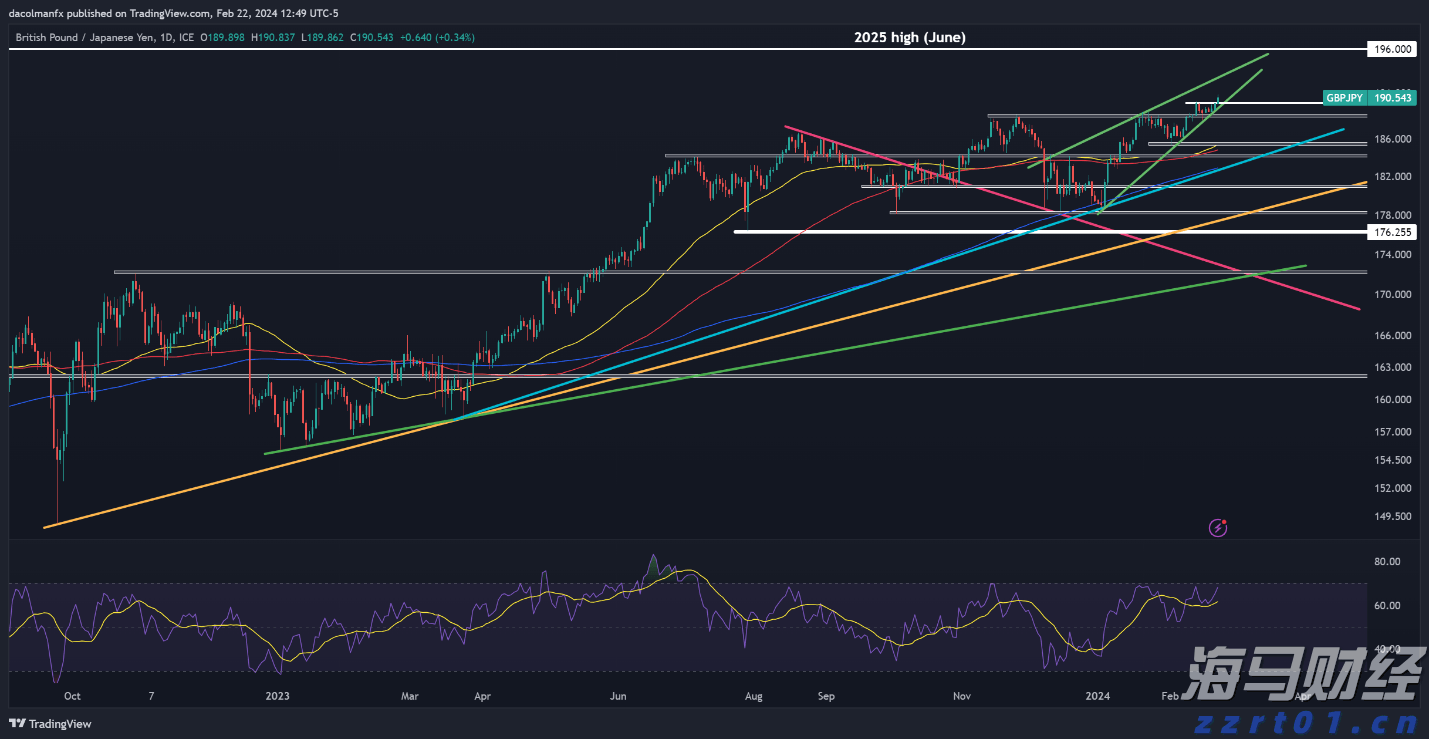
Task: Click the green +0.640 (+0.34%) change value
Action: 437,37
